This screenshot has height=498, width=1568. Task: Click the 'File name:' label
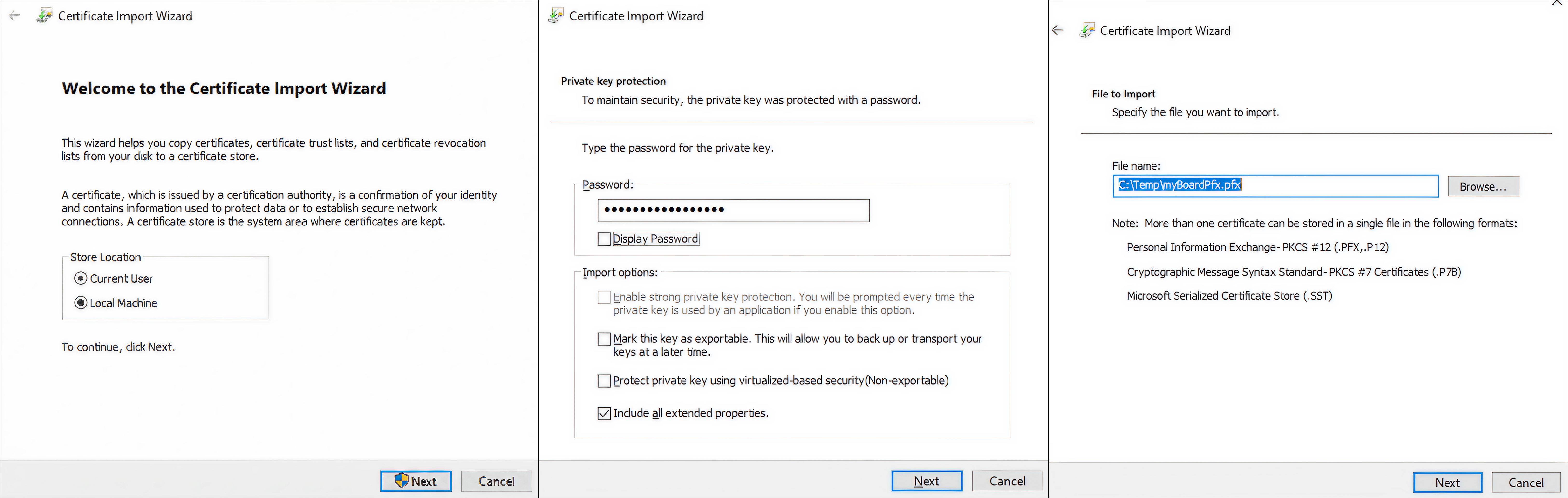[1136, 166]
